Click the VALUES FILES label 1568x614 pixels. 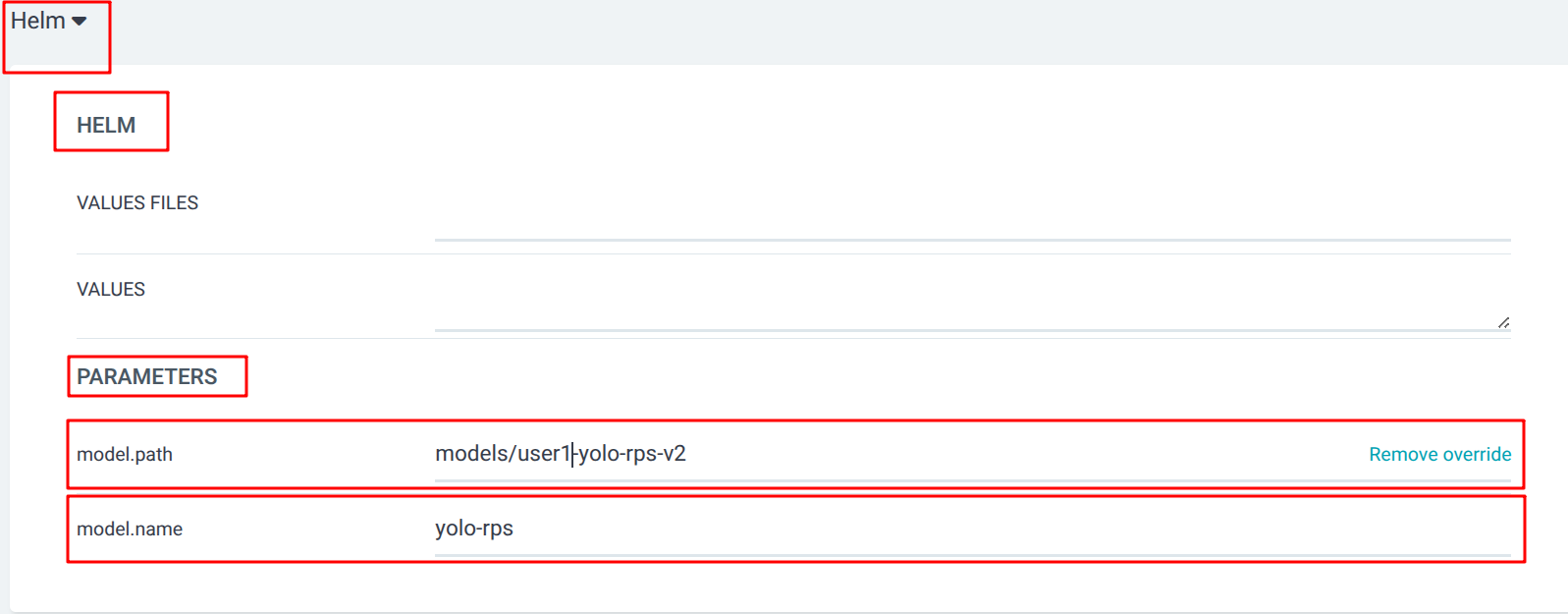[x=137, y=203]
